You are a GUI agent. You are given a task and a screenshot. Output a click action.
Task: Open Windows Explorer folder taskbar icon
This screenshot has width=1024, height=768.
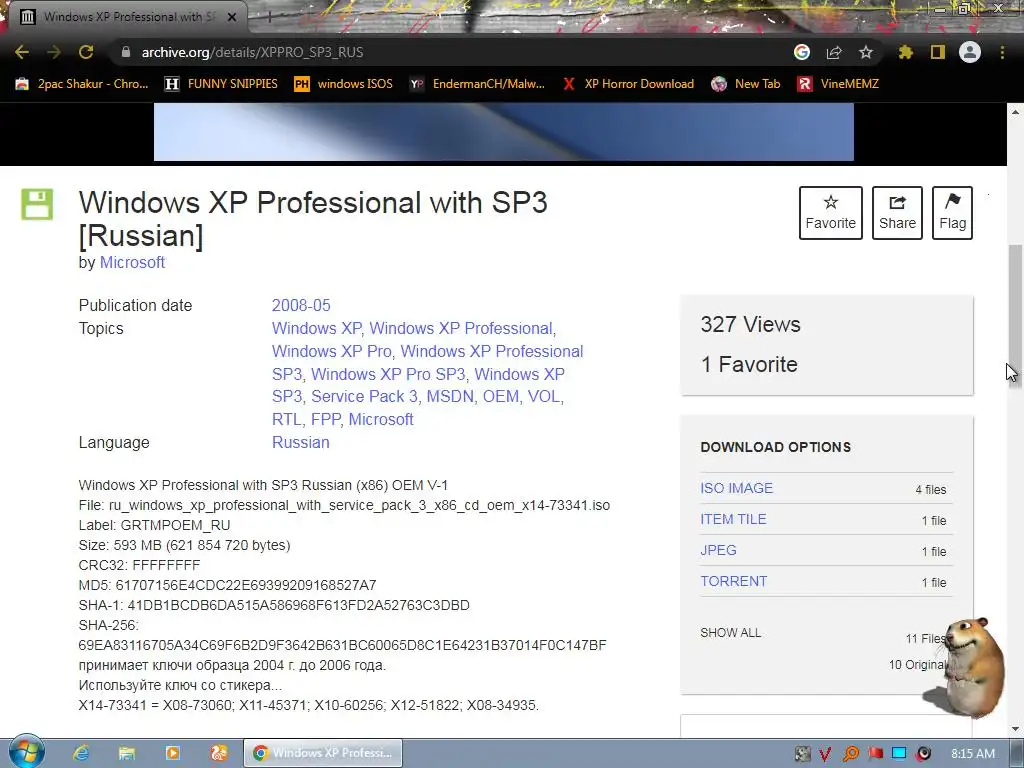click(x=127, y=753)
